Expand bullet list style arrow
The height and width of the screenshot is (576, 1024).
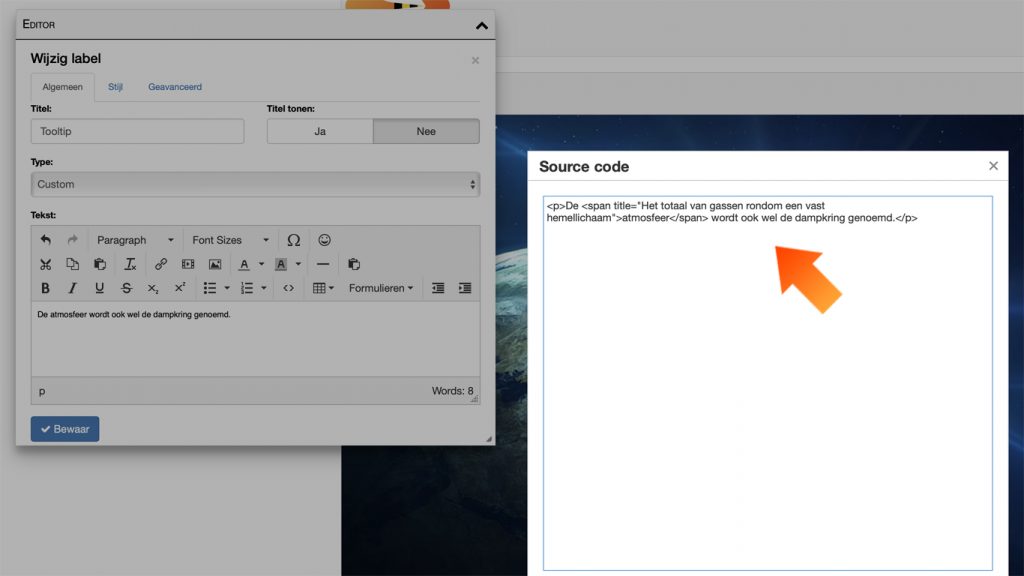[x=227, y=288]
